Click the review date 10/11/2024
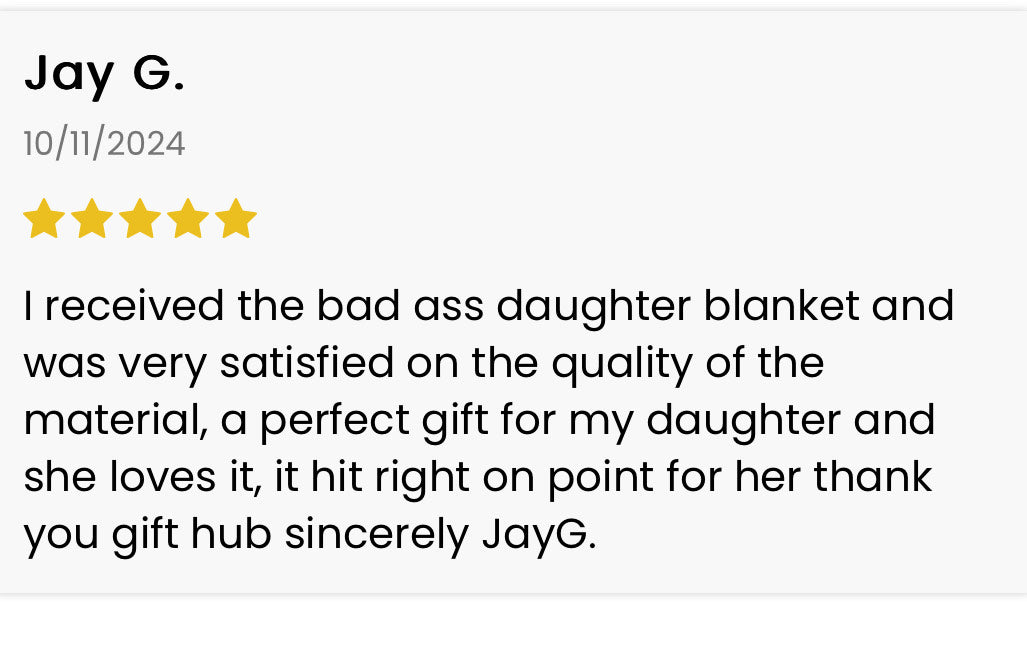 [x=104, y=144]
